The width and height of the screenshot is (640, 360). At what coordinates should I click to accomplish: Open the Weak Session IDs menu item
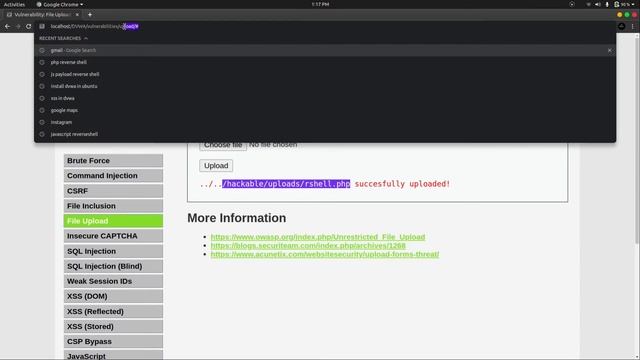[113, 281]
